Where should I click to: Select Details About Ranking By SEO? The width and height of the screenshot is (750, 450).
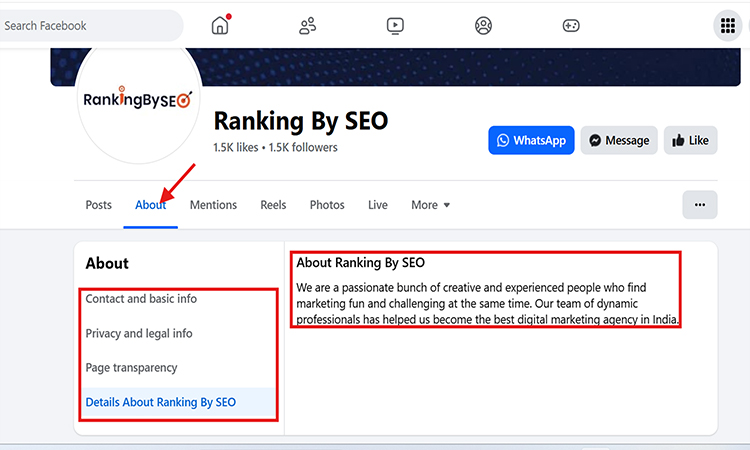pos(179,402)
